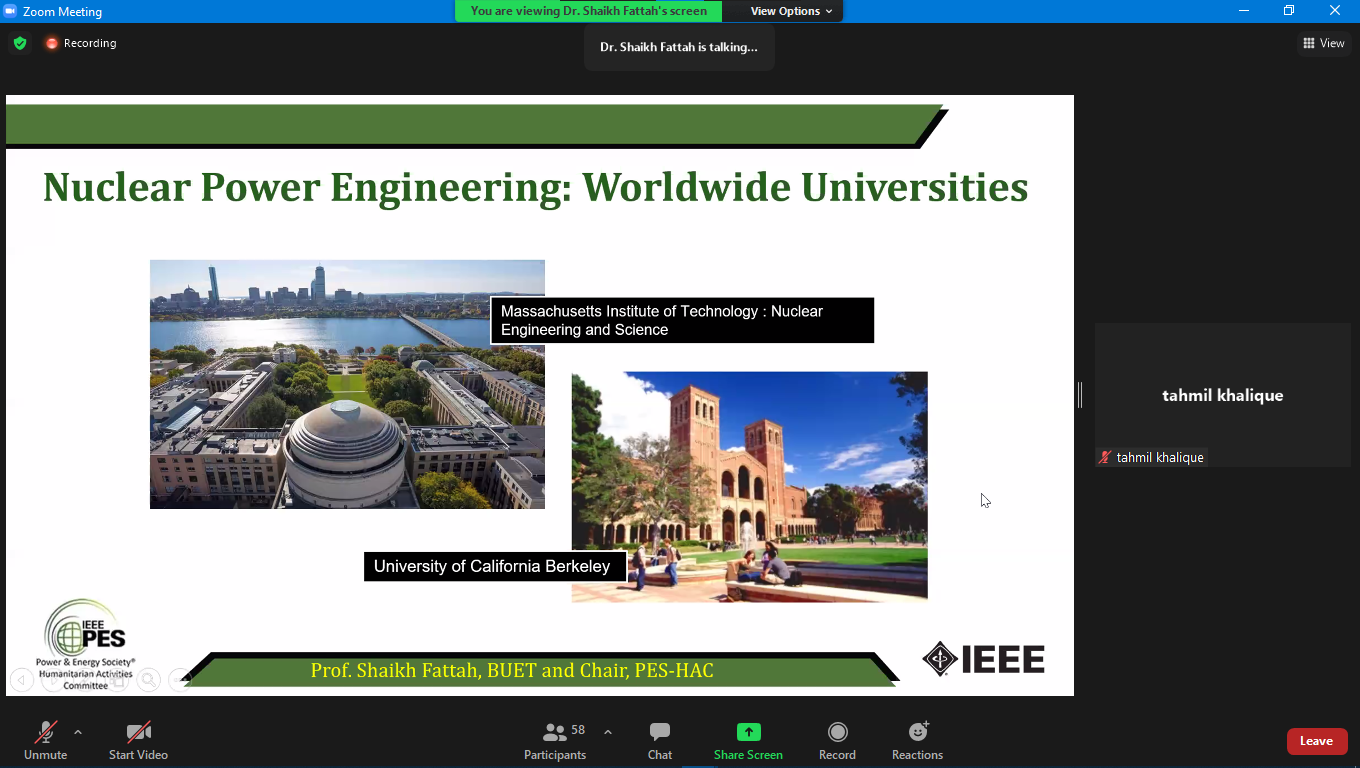Viewport: 1360px width, 768px height.
Task: Expand audio options arrow beside Unmute
Action: [78, 731]
